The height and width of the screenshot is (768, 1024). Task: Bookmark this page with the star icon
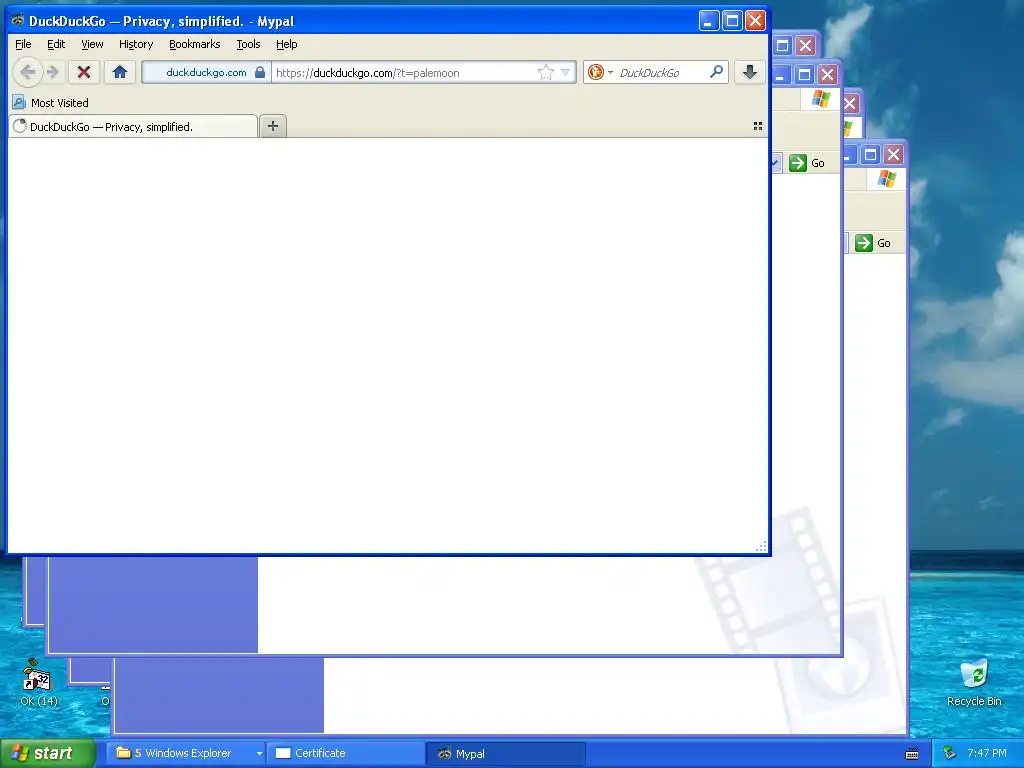click(545, 72)
